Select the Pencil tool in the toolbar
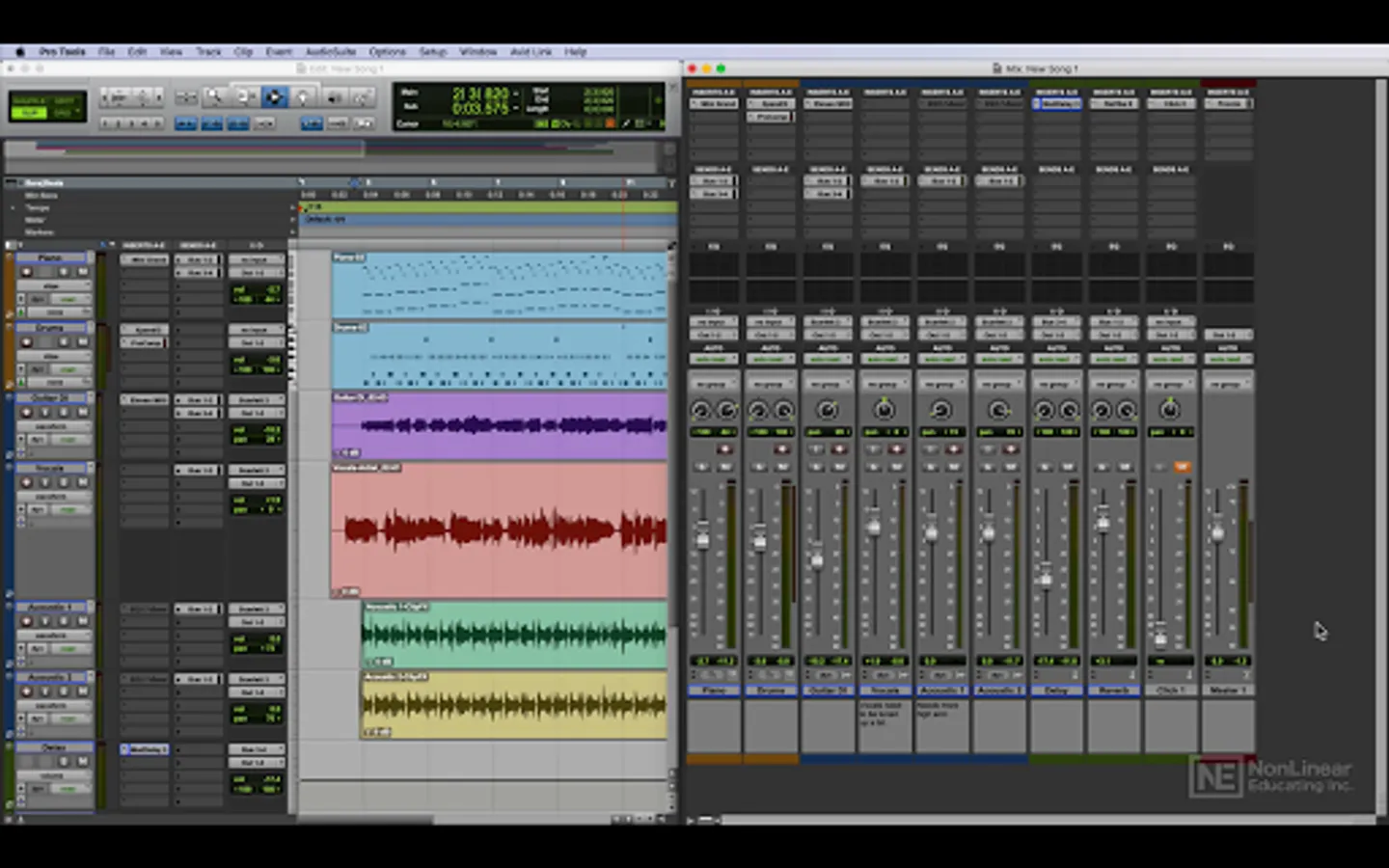 [x=362, y=97]
